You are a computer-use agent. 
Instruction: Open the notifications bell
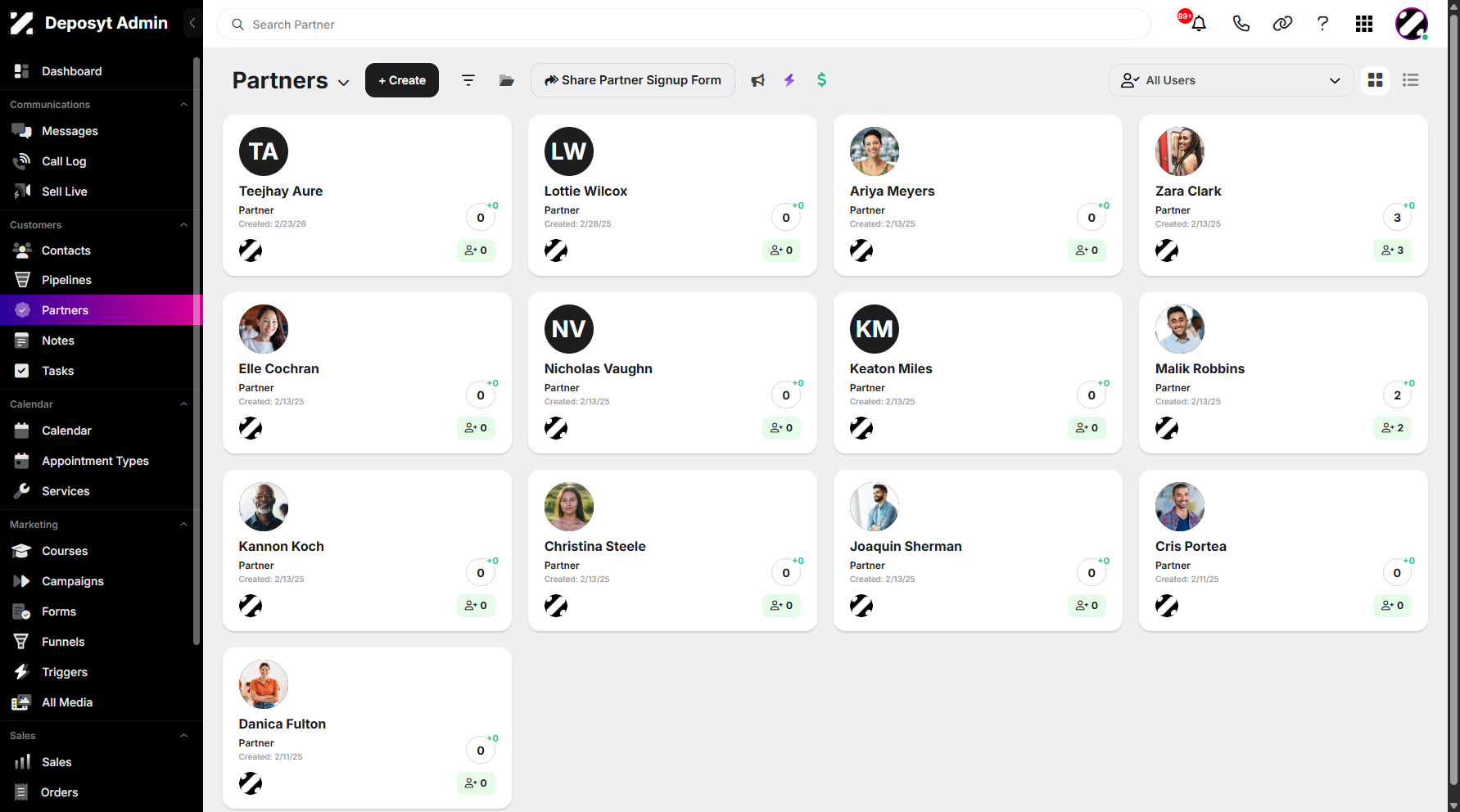pyautogui.click(x=1198, y=24)
